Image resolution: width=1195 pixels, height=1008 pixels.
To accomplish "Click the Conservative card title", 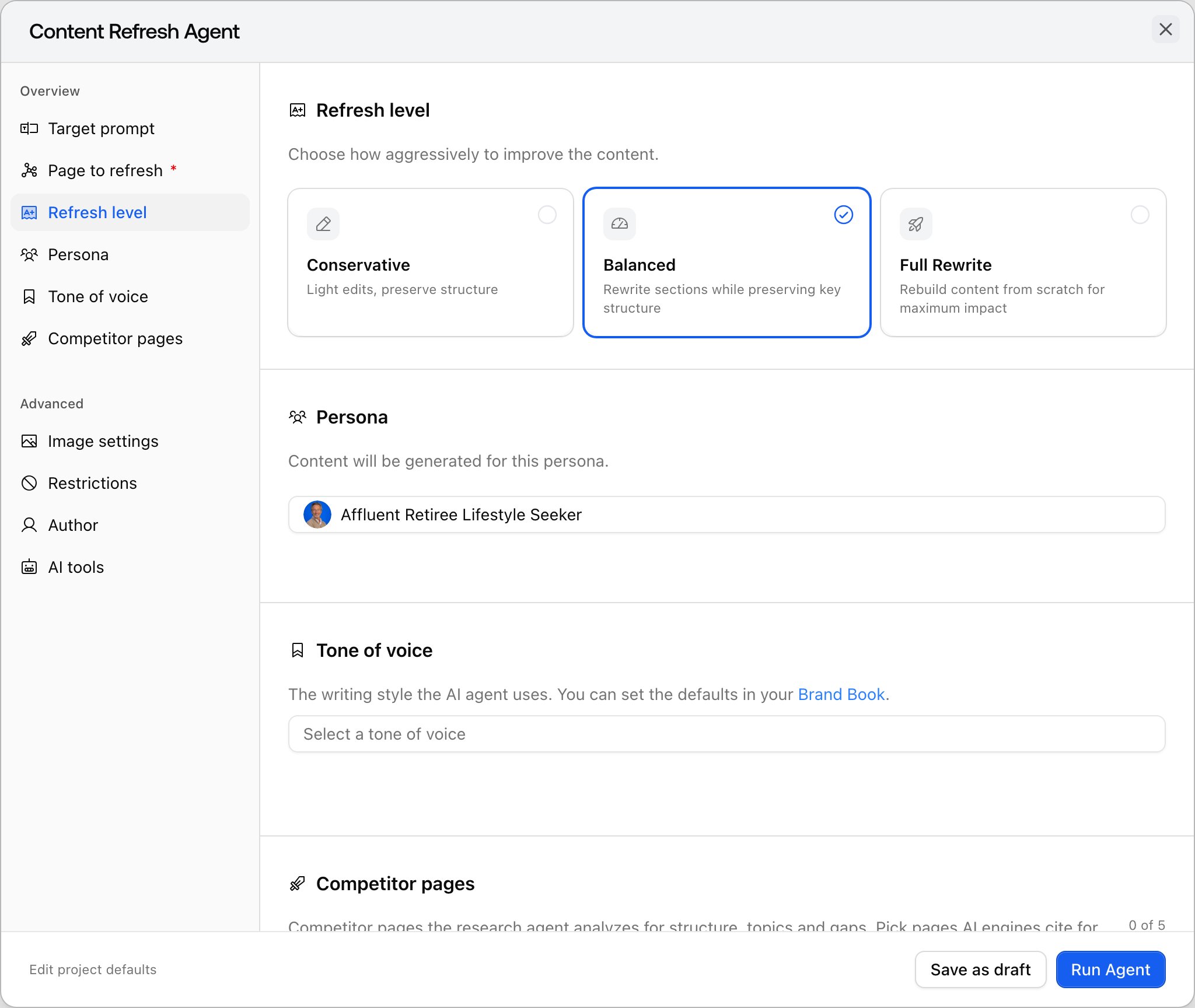I will [x=358, y=265].
